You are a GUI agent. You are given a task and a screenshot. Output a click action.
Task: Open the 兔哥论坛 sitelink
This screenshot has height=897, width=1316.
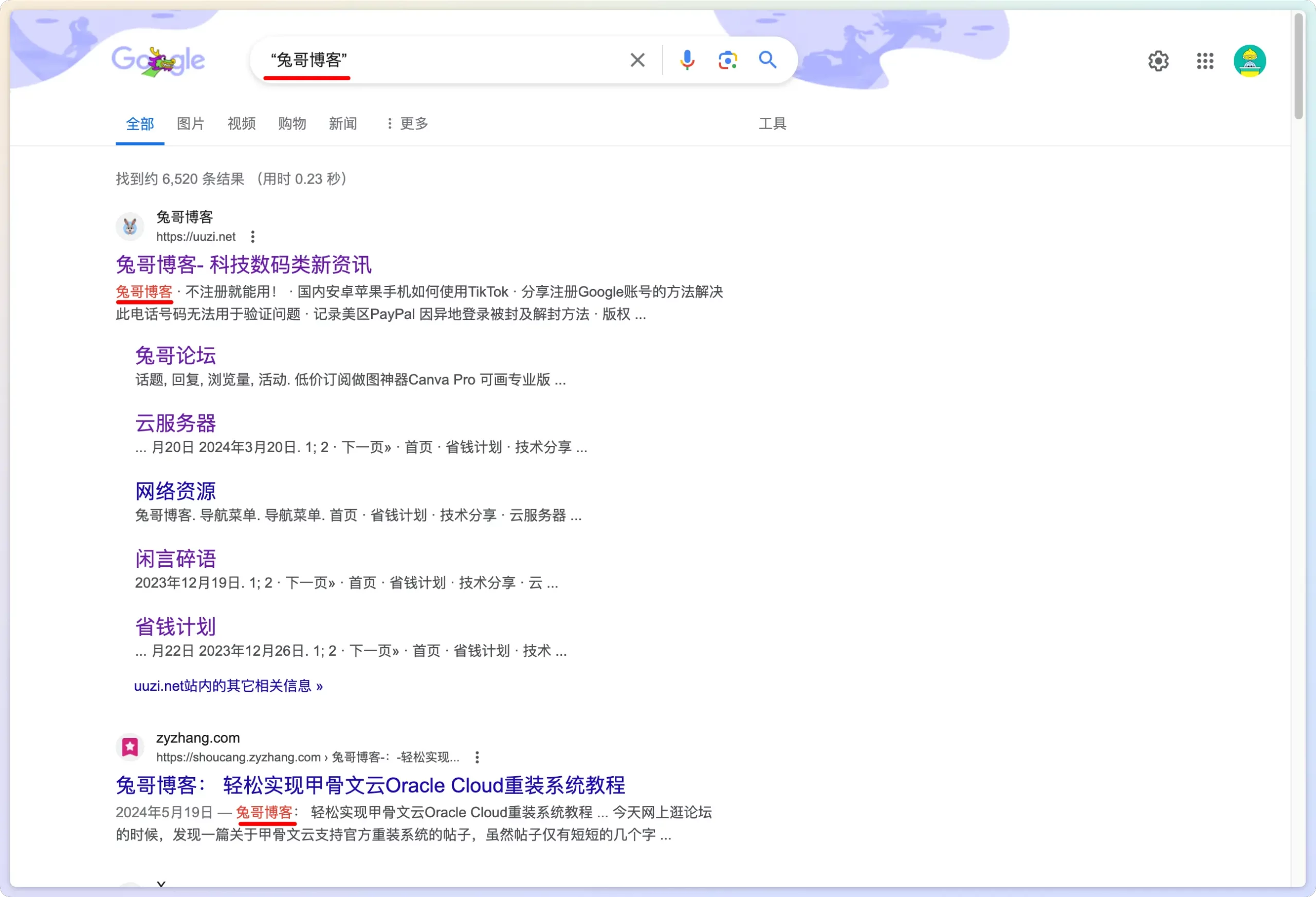coord(175,355)
